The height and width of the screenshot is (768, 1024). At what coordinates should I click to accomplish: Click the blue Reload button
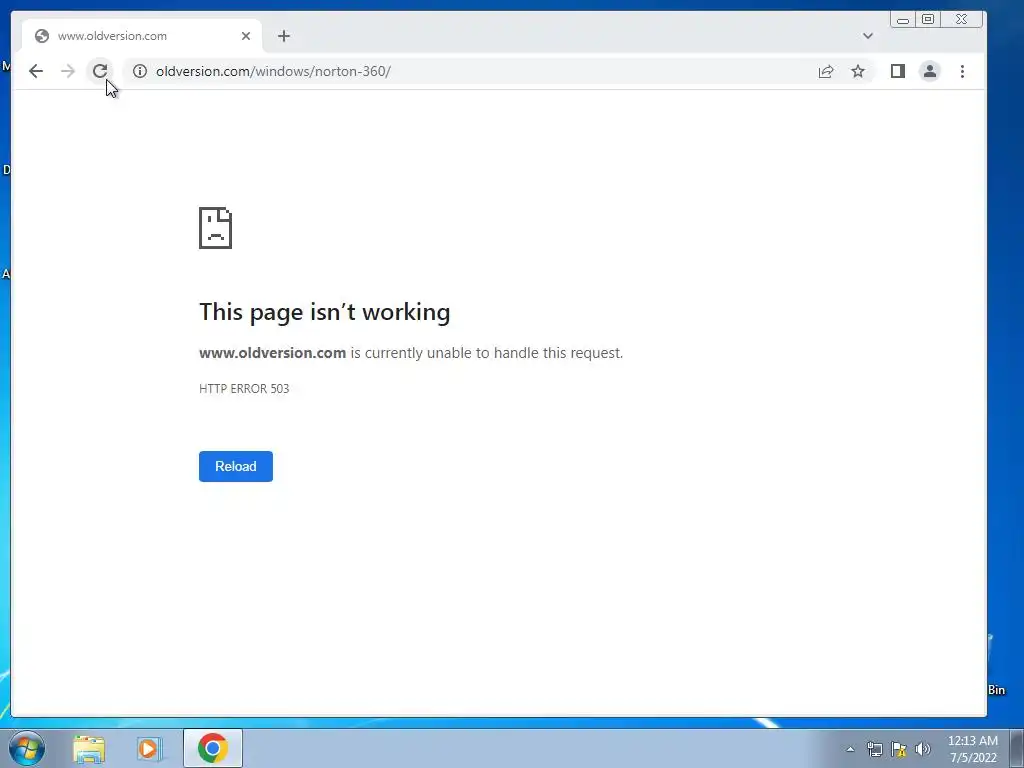[236, 466]
